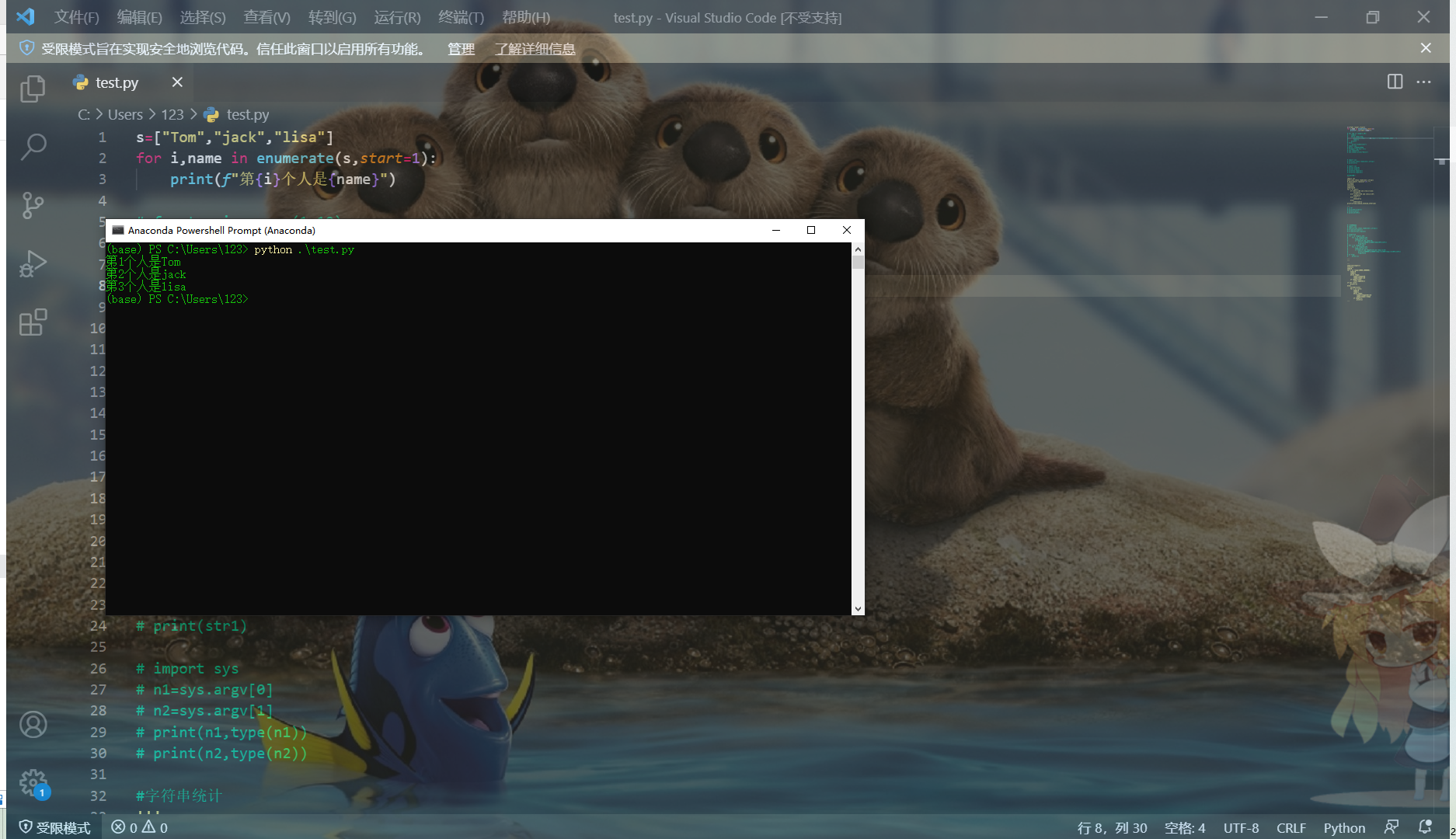Click breadcrumb segment 123
1456x839 pixels.
[172, 114]
